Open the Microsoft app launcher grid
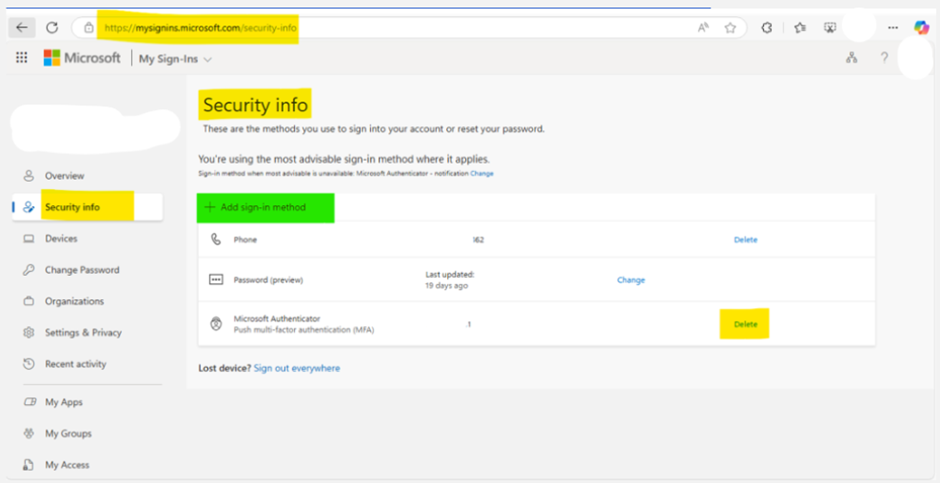Image resolution: width=940 pixels, height=483 pixels. pyautogui.click(x=22, y=58)
